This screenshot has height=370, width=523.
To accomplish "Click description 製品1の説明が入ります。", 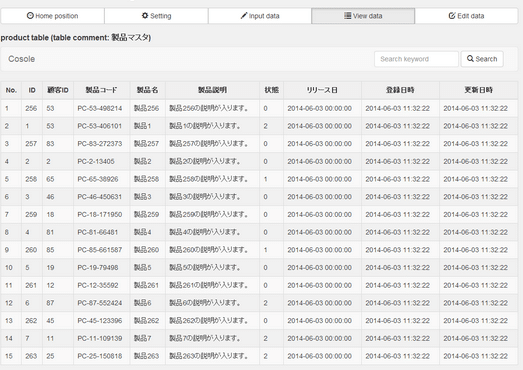I will pyautogui.click(x=205, y=126).
